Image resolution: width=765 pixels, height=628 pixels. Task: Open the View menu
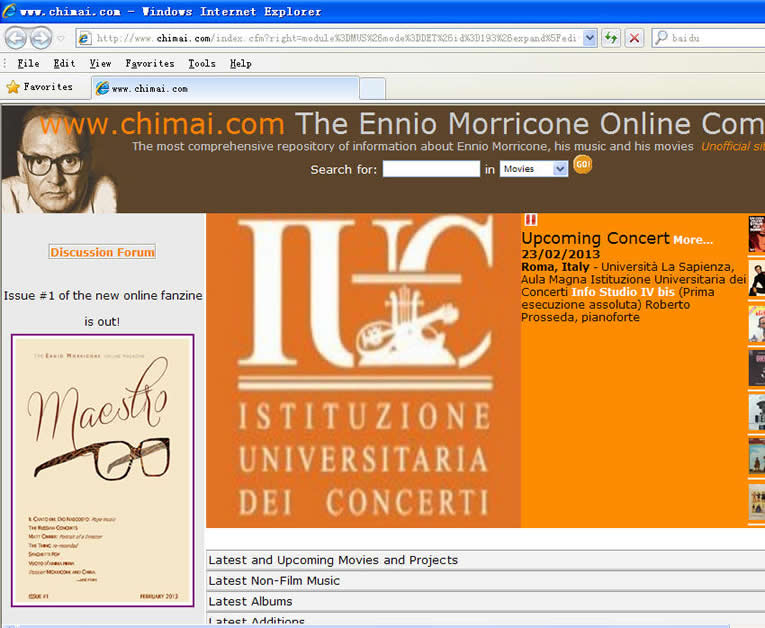pyautogui.click(x=101, y=63)
